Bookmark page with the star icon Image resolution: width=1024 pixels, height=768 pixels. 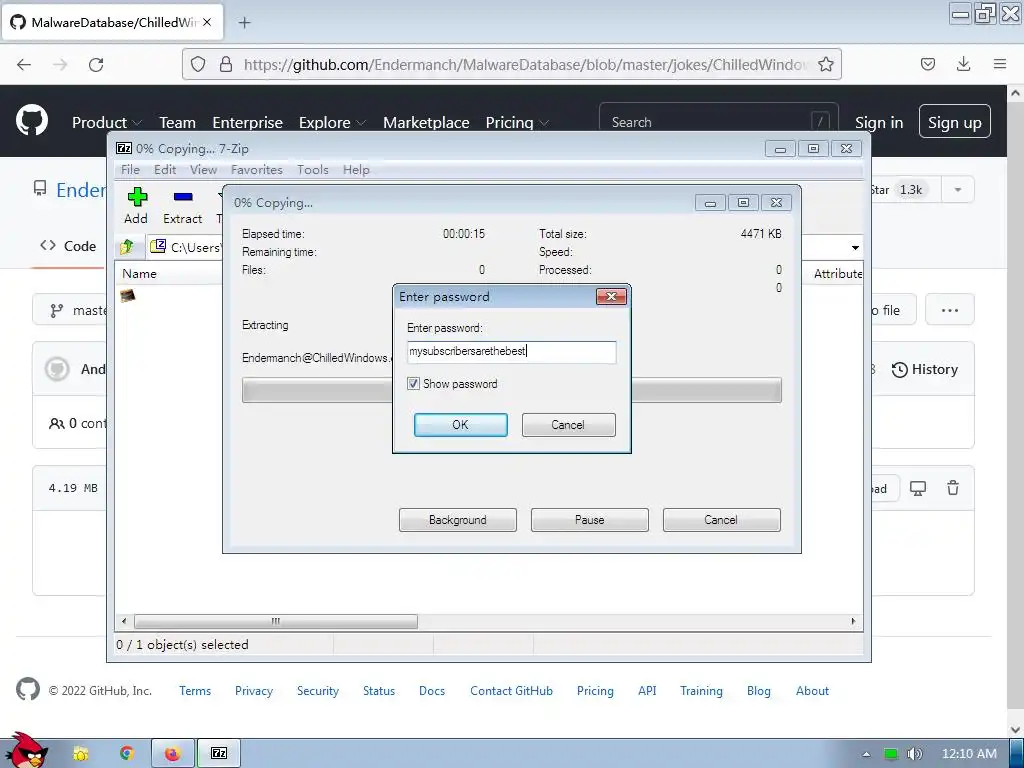point(825,65)
